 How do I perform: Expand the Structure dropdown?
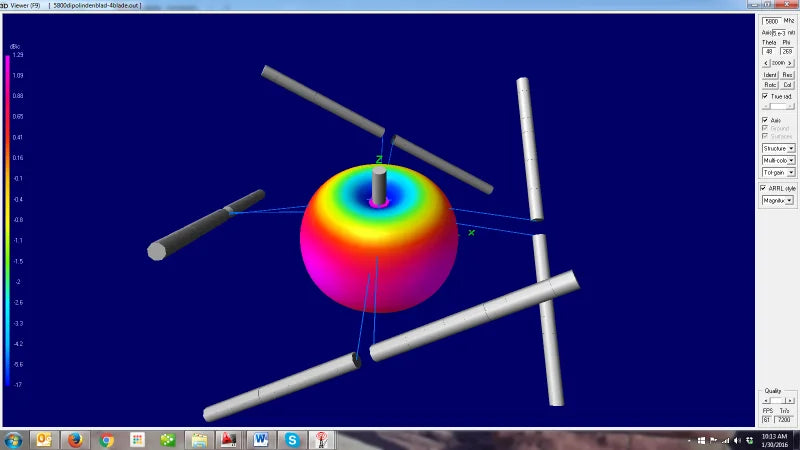coord(778,148)
